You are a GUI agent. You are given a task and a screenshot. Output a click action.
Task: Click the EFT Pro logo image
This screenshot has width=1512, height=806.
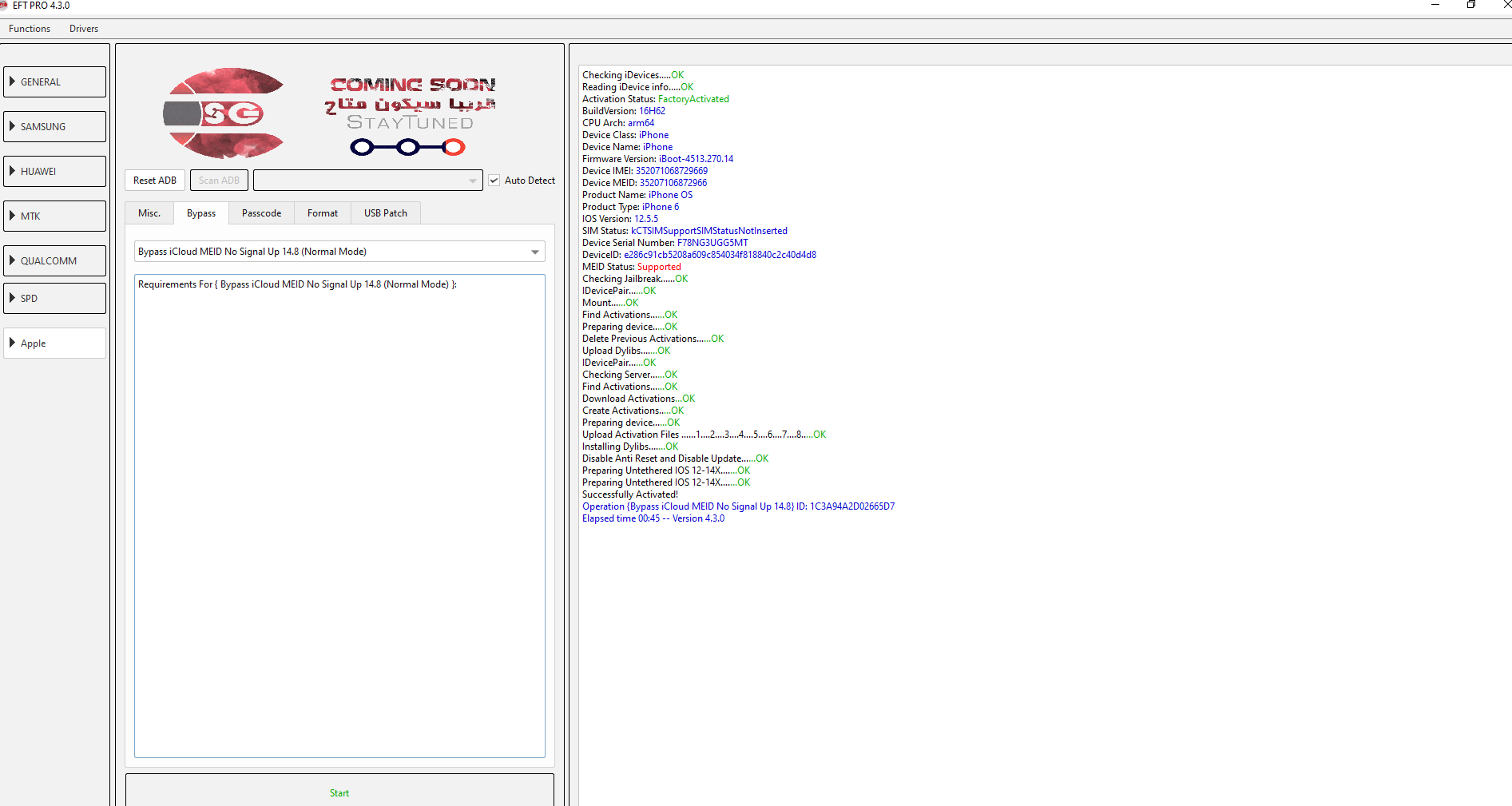(224, 113)
